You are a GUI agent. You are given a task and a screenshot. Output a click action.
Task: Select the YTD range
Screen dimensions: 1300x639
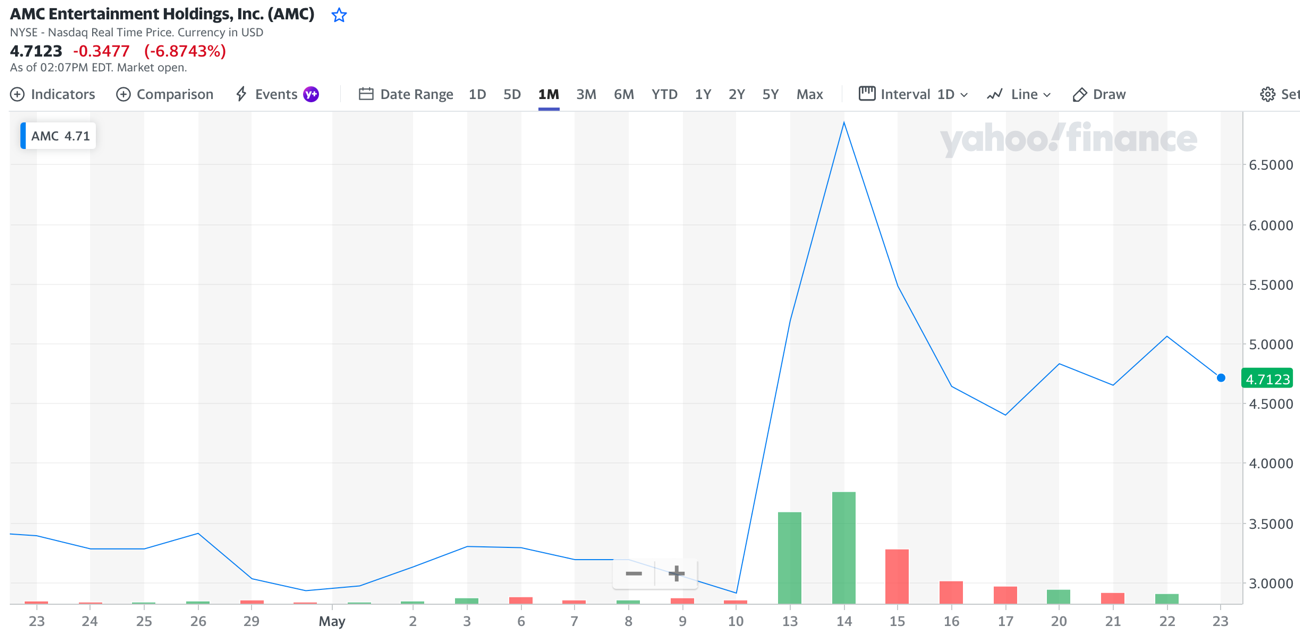664,94
